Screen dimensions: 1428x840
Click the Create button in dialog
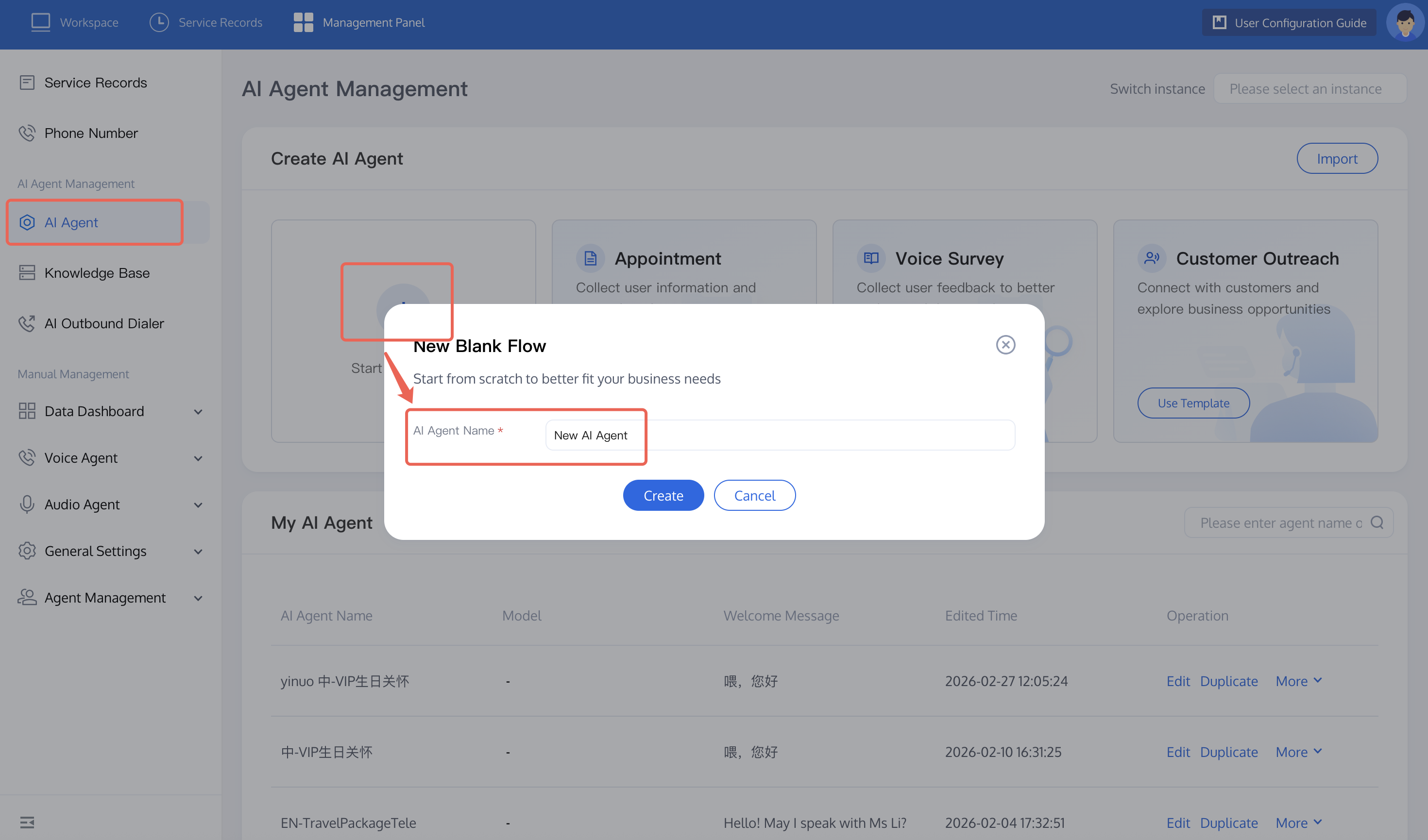click(663, 495)
